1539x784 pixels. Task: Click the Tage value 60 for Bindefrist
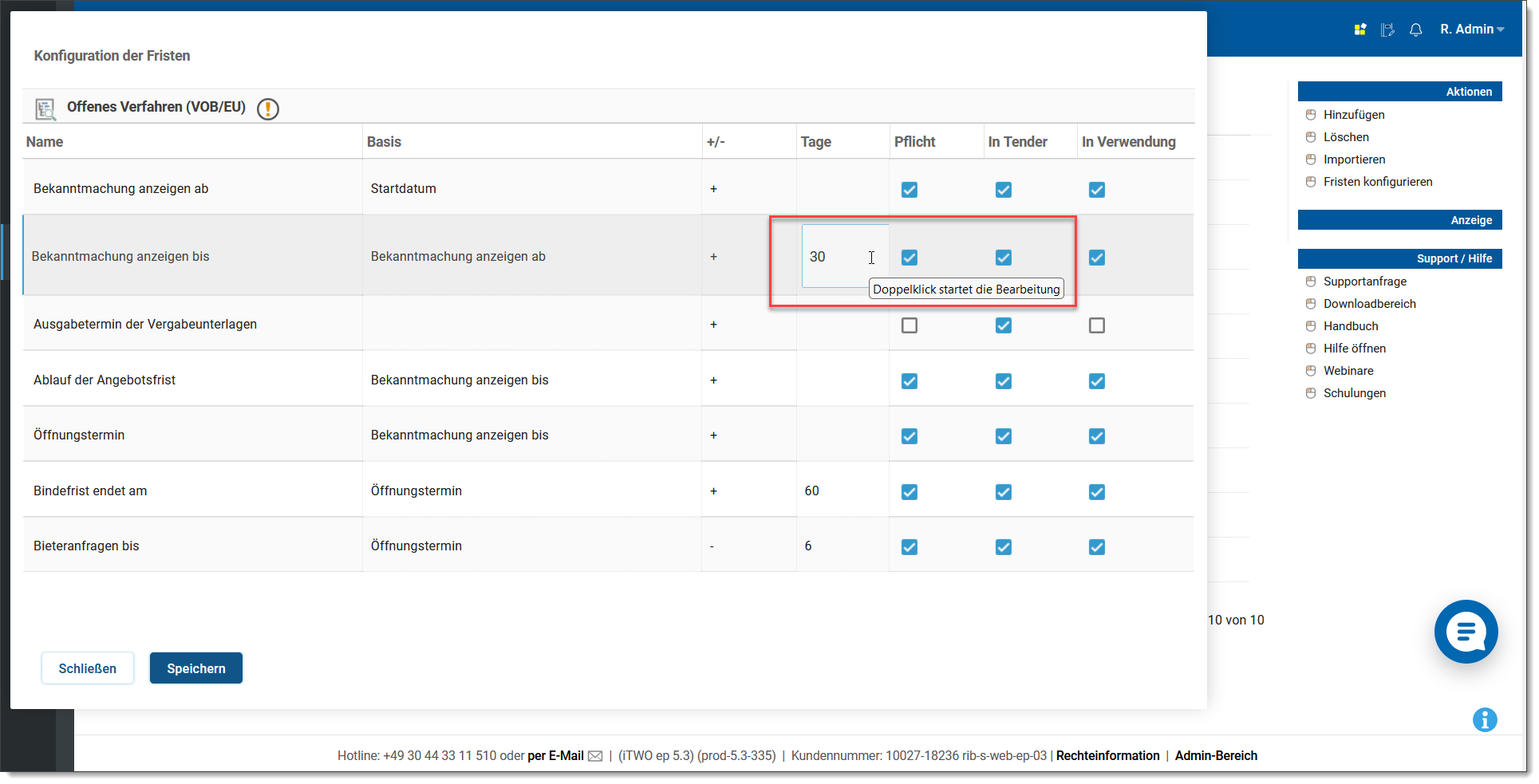coord(811,491)
